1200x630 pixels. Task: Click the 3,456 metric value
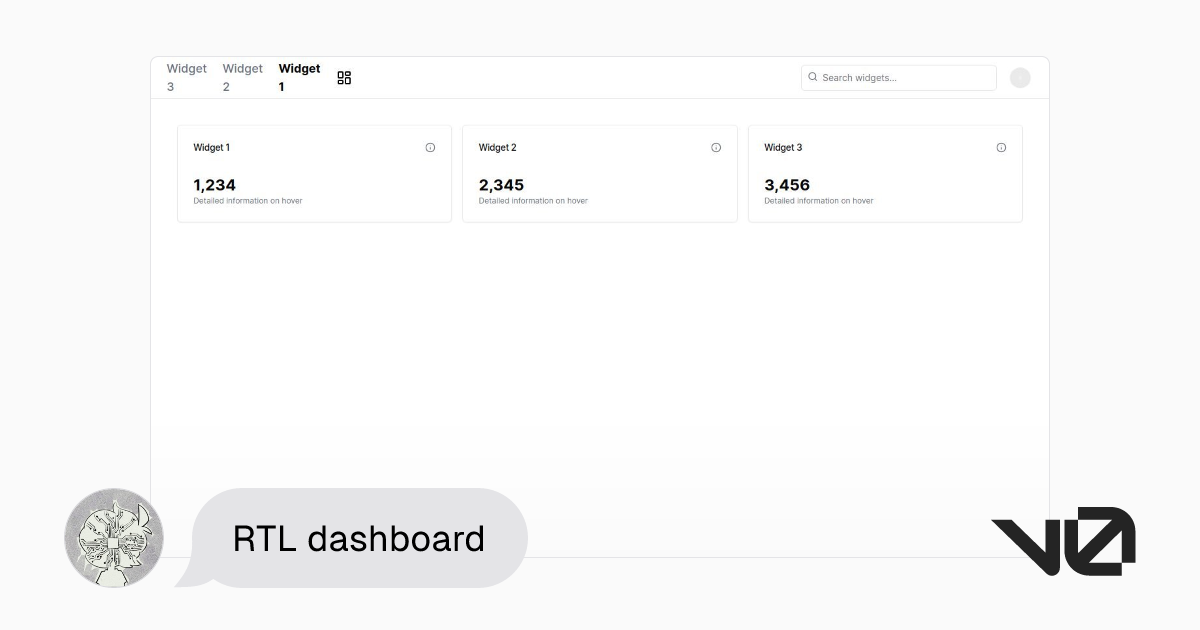click(x=786, y=185)
